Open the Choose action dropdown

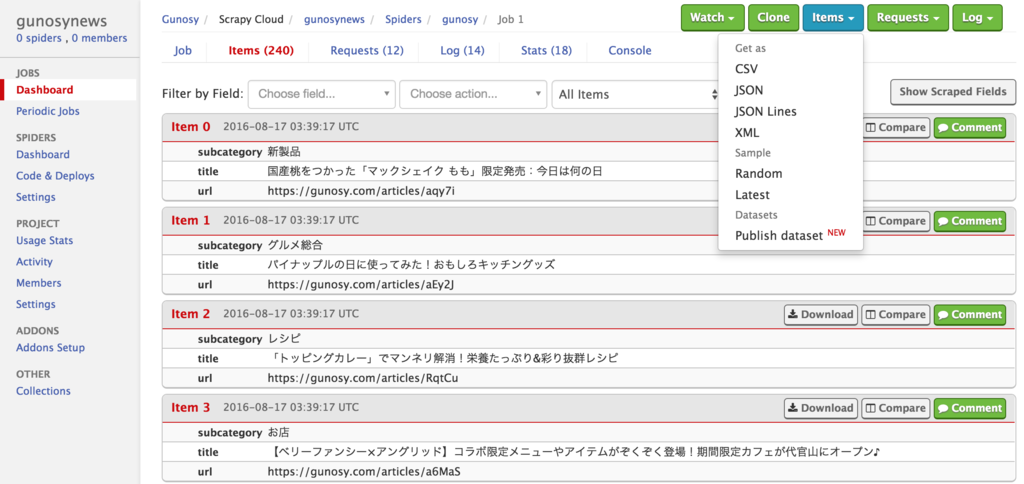[x=473, y=94]
